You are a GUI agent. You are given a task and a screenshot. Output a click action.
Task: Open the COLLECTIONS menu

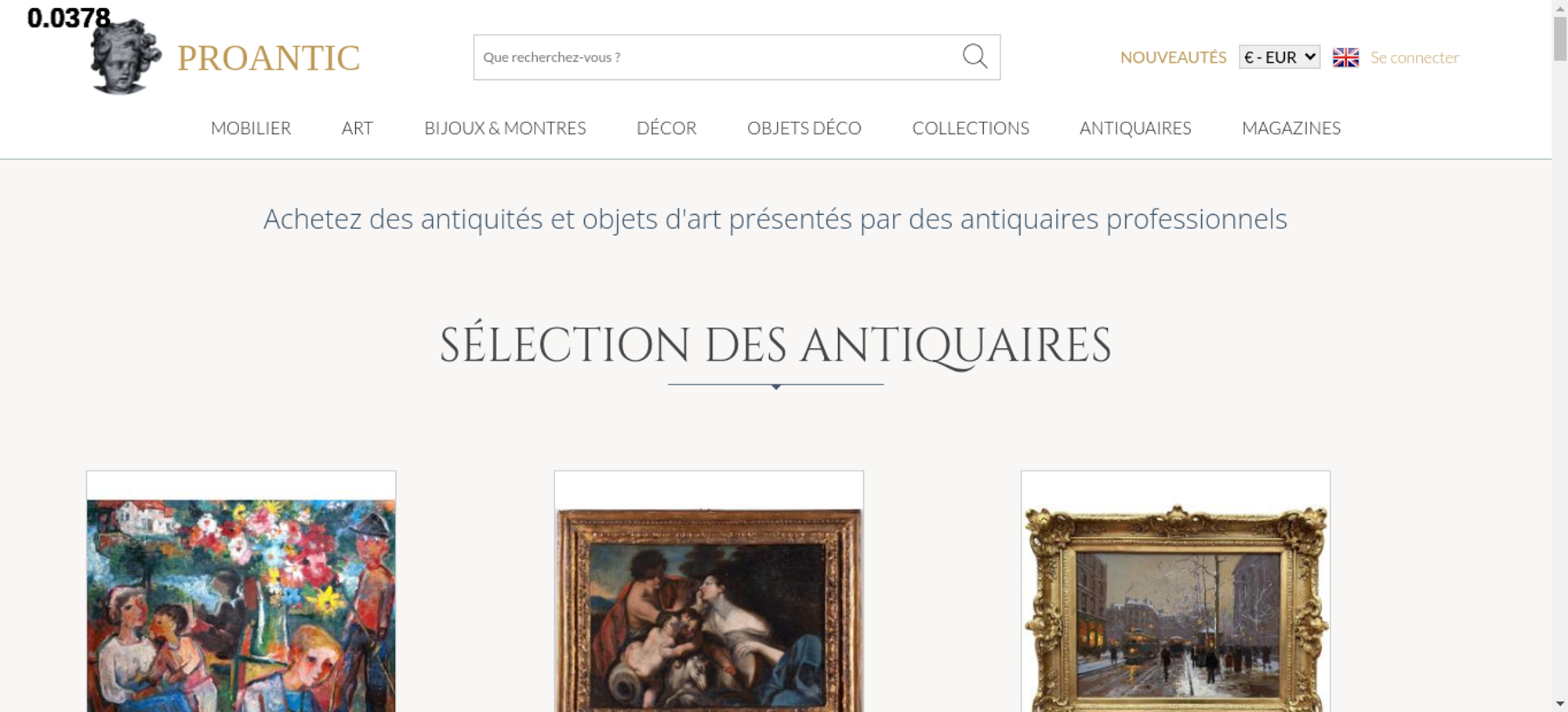971,128
